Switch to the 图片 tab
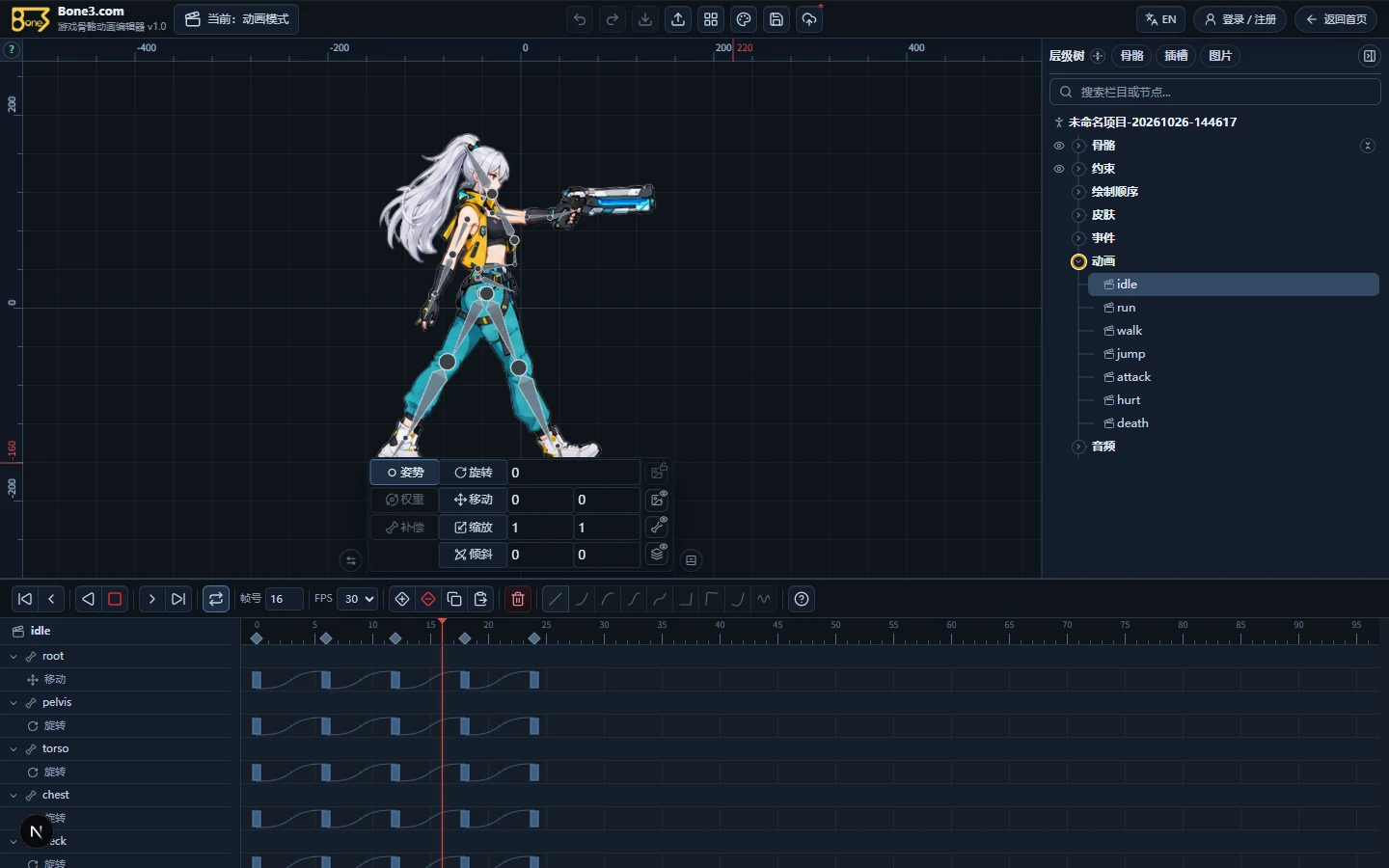Viewport: 1389px width, 868px height. tap(1220, 56)
